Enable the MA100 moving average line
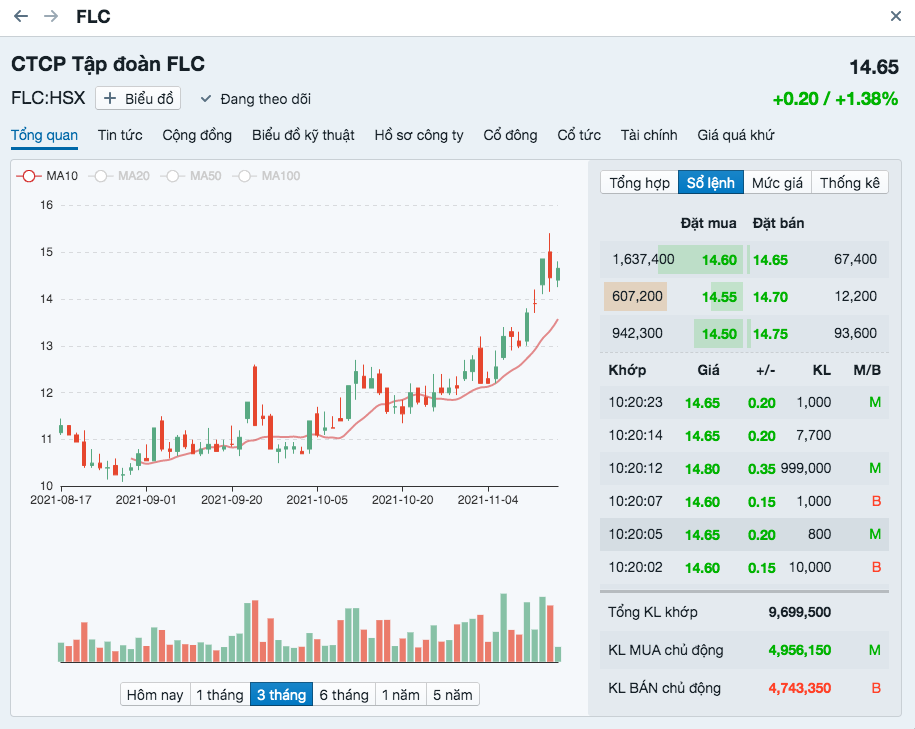Viewport: 915px width, 729px height. 266,176
